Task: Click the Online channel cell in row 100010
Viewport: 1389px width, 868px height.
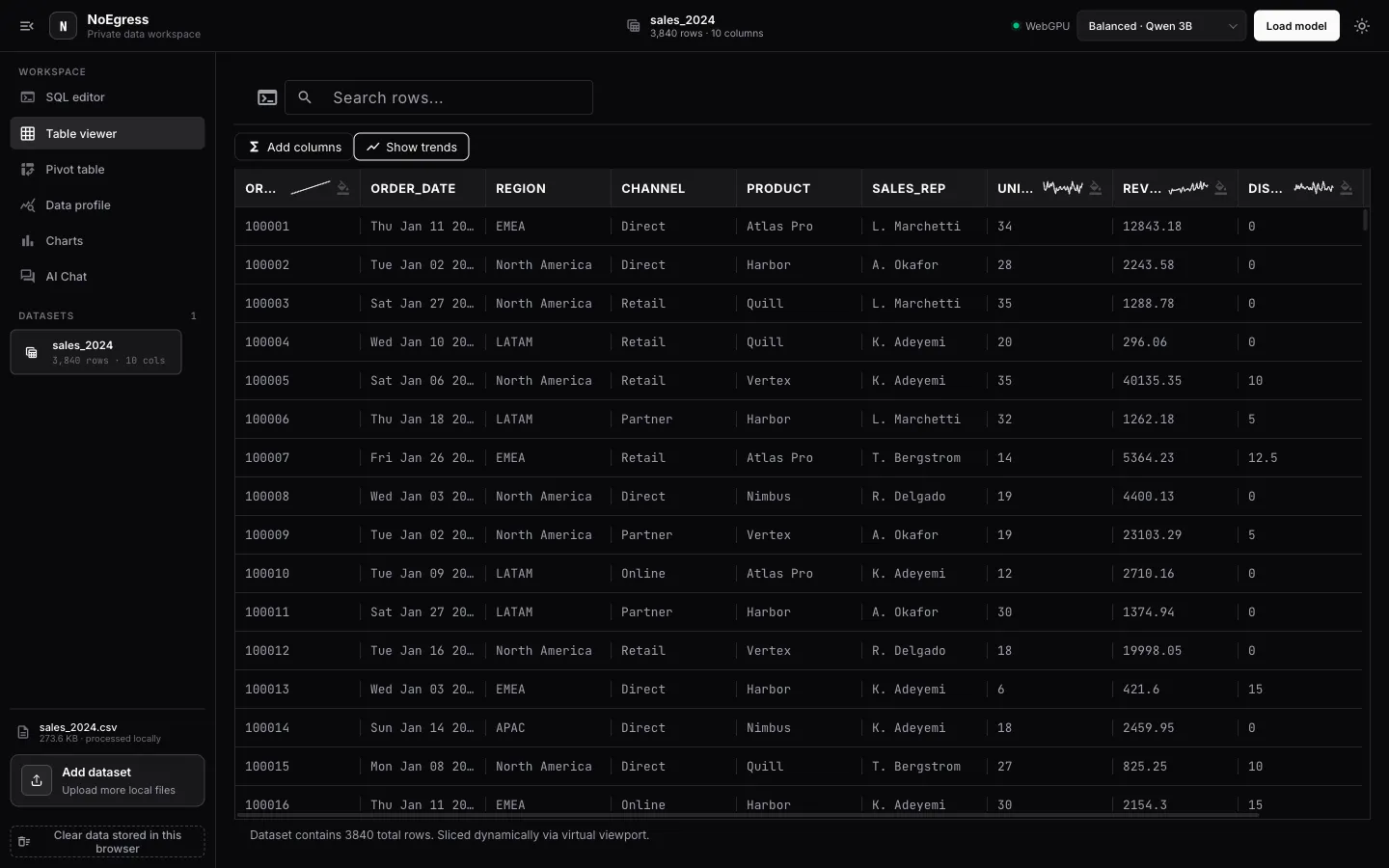Action: click(x=673, y=574)
